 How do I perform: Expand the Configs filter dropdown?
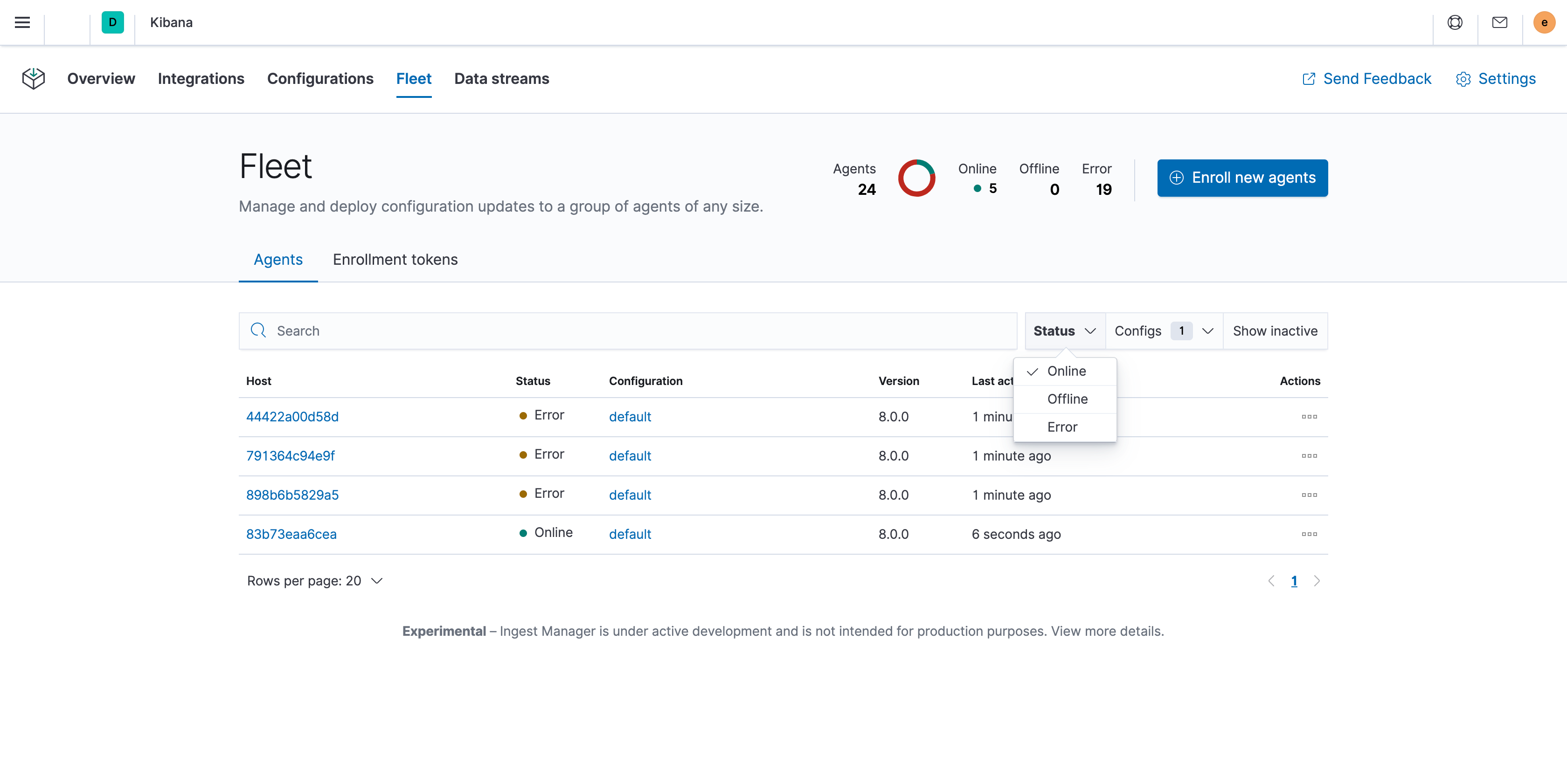(1163, 330)
